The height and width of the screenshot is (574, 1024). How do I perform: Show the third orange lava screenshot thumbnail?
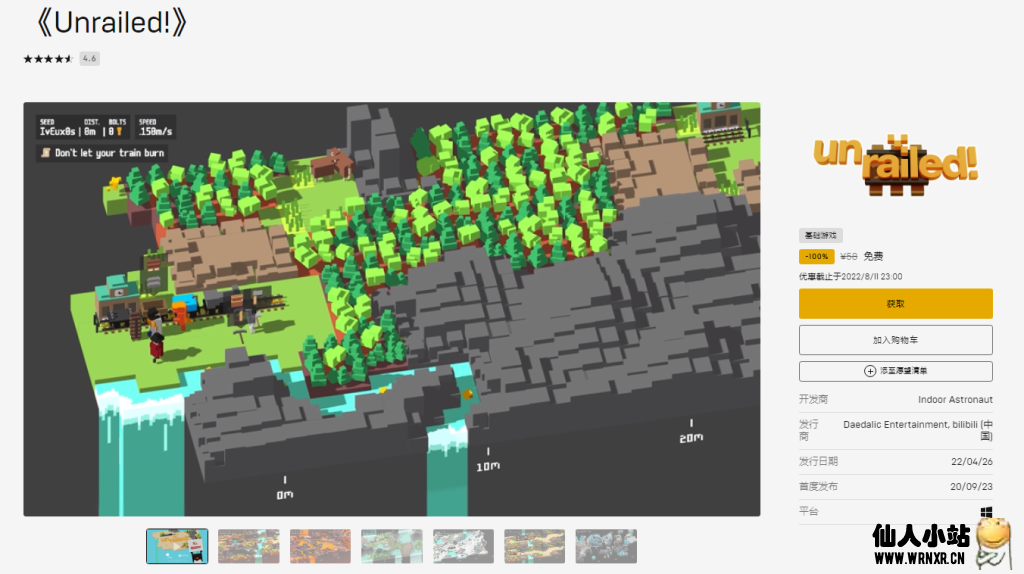tap(320, 546)
